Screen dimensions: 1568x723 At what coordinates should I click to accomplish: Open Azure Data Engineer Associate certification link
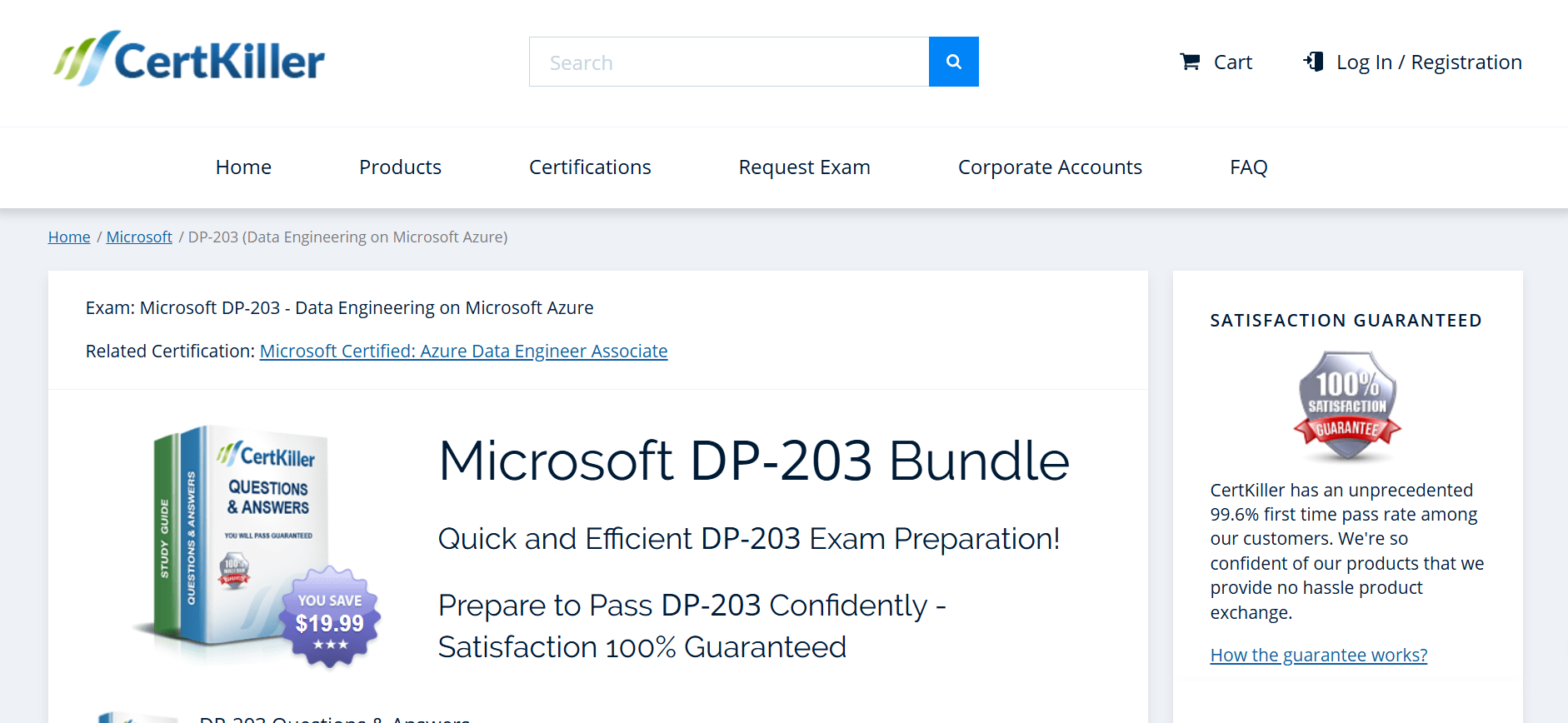[463, 352]
